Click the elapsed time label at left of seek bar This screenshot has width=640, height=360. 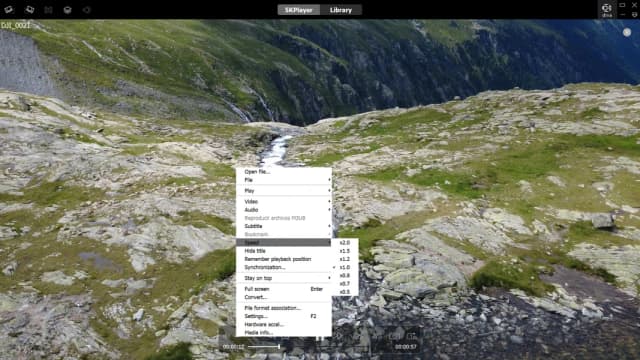233,347
